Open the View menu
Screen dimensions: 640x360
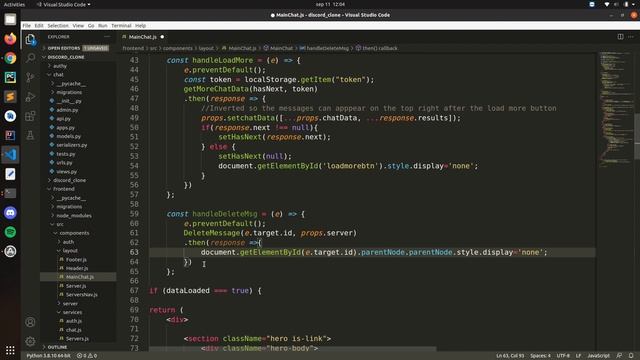(78, 26)
